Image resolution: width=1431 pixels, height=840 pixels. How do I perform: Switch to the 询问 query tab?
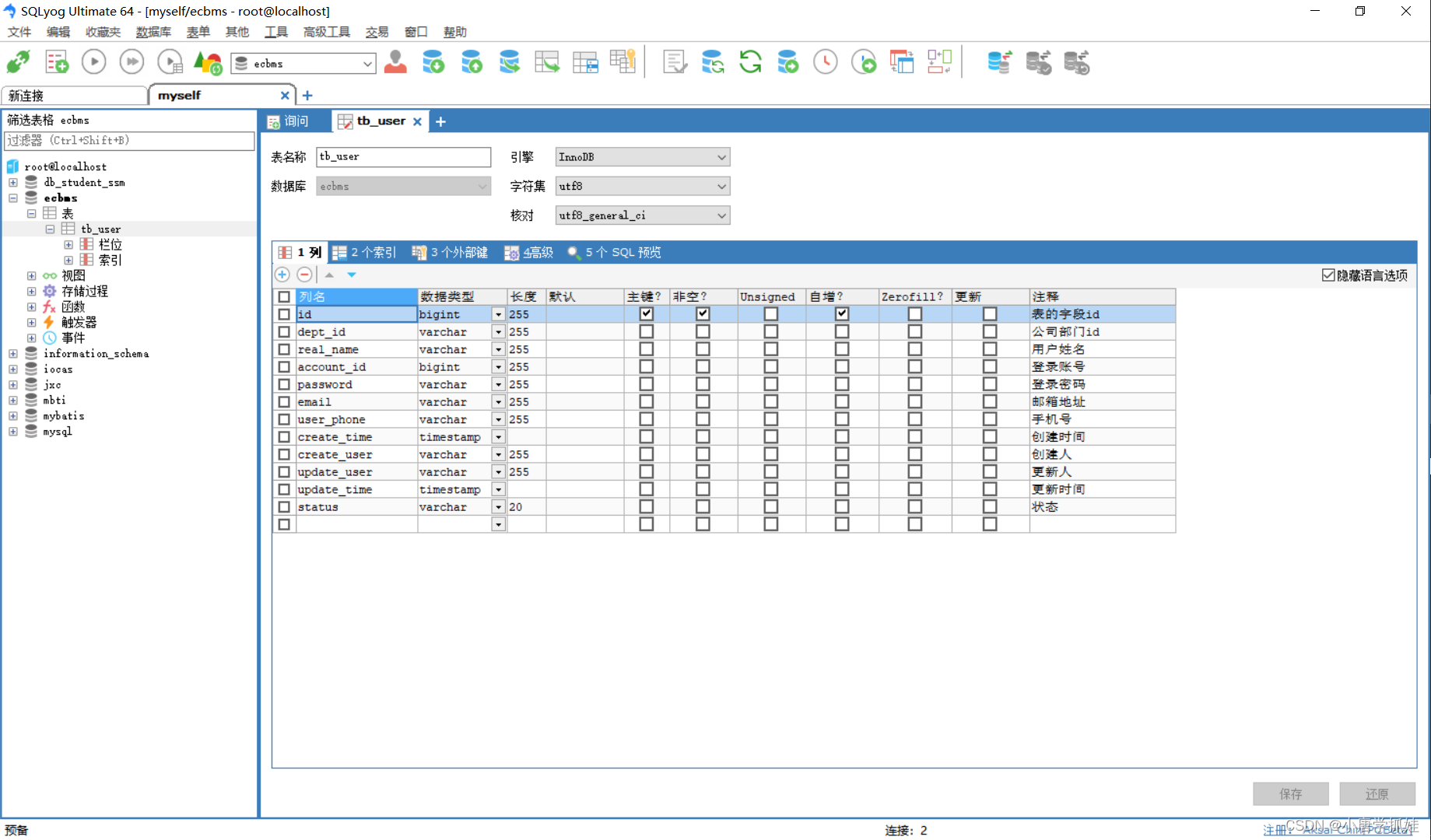click(289, 121)
